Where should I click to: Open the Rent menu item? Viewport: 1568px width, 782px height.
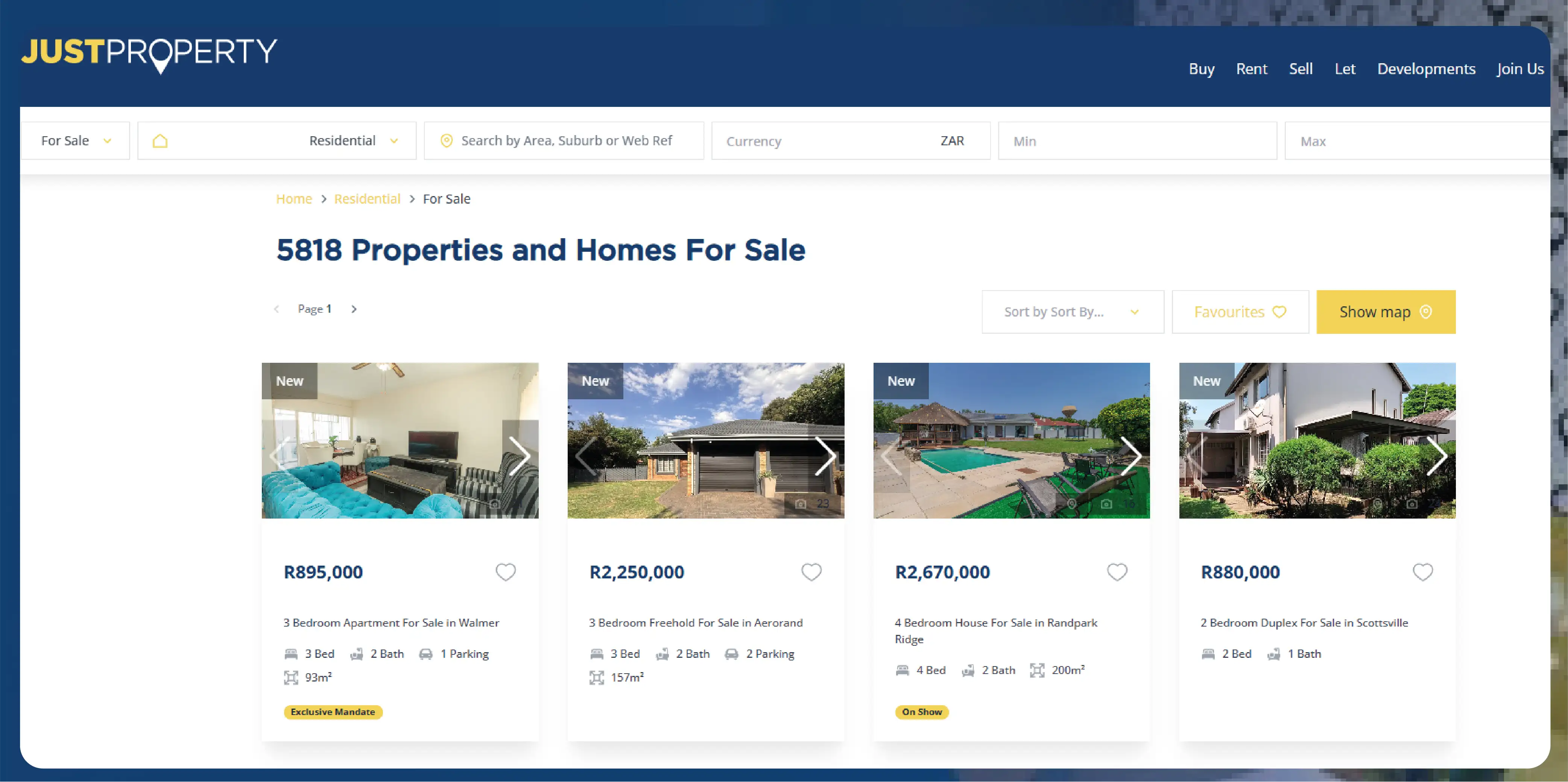point(1252,69)
